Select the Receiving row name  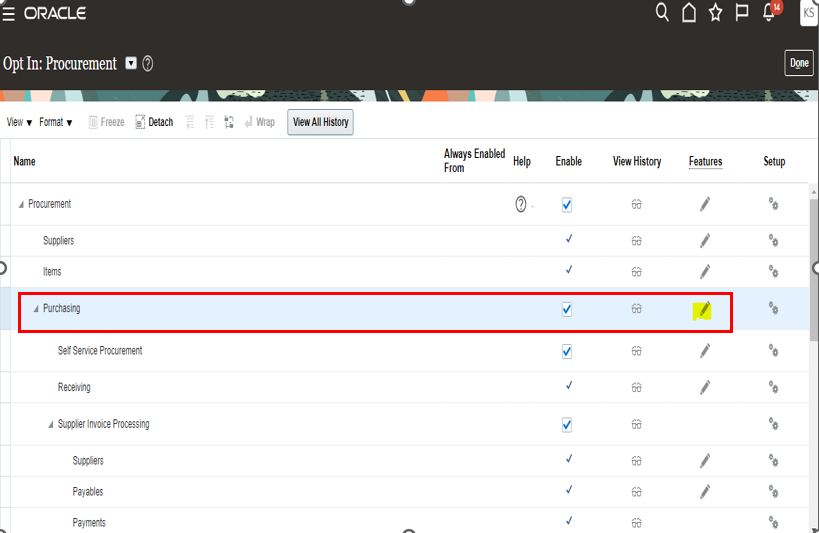click(x=74, y=387)
